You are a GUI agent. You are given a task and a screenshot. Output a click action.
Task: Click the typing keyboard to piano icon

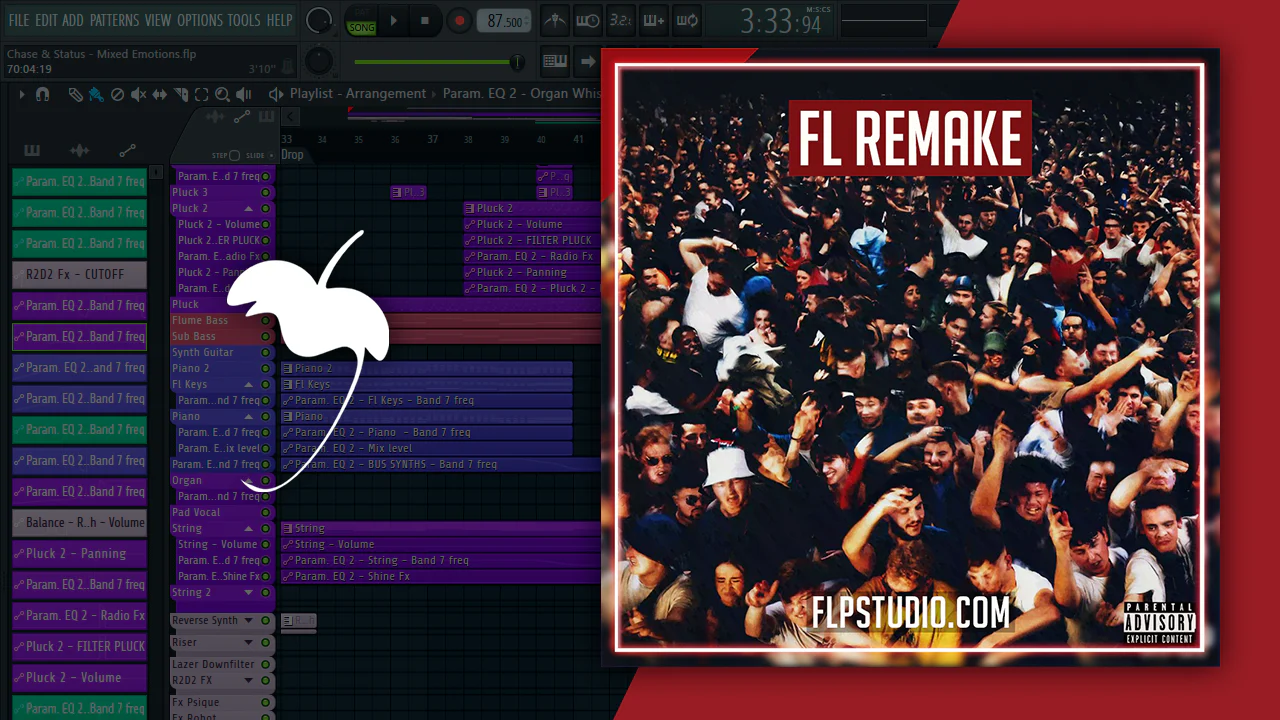555,61
